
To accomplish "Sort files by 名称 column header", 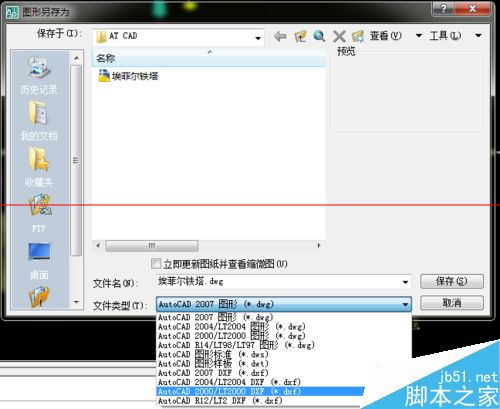I will click(x=209, y=58).
